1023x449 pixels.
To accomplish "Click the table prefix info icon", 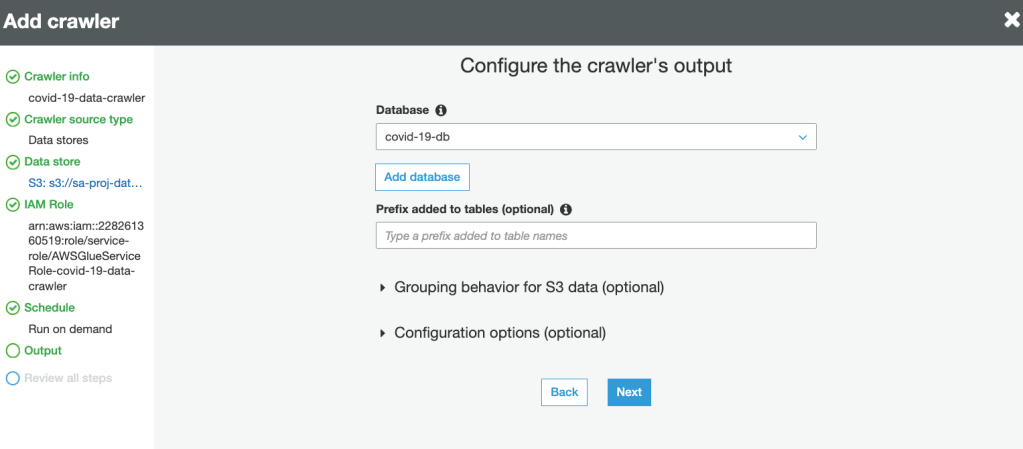I will pyautogui.click(x=566, y=209).
